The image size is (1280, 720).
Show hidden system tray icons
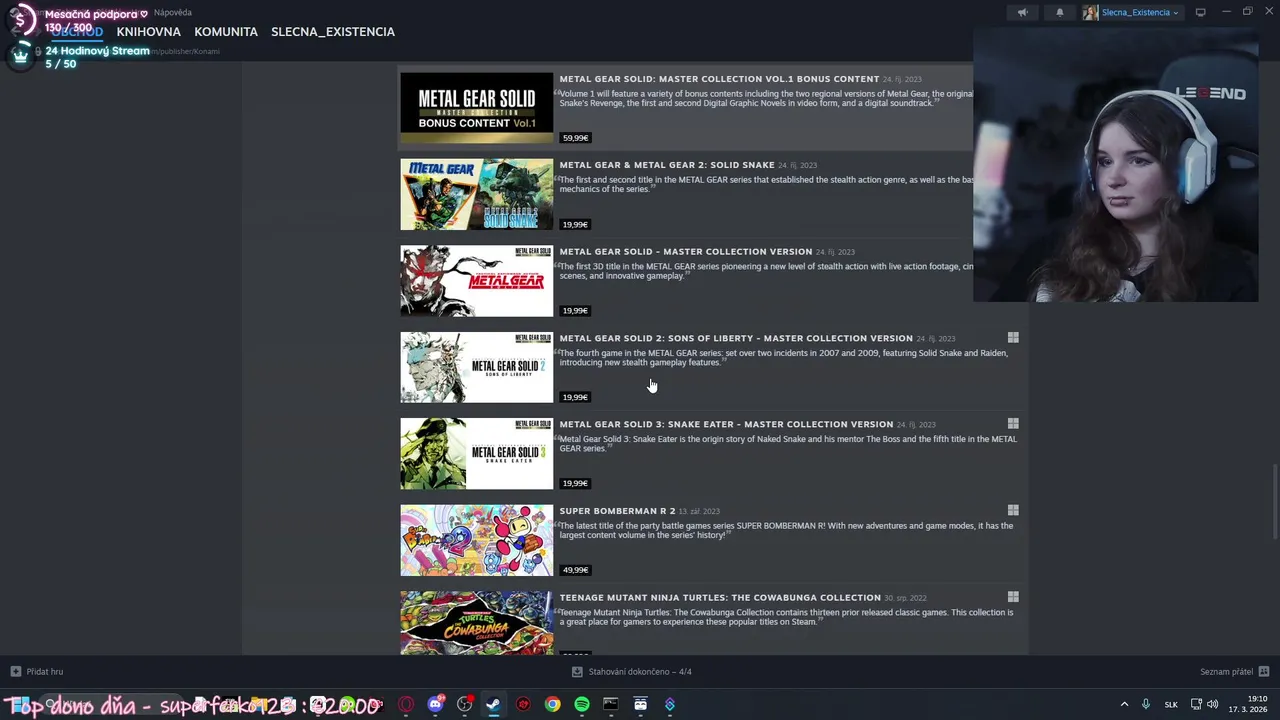[x=1124, y=704]
